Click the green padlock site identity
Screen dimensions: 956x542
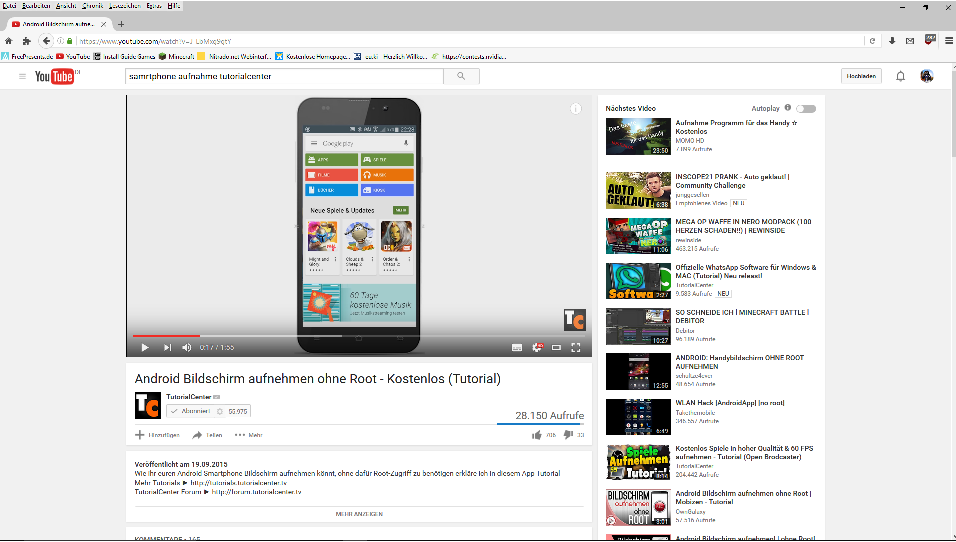click(70, 41)
